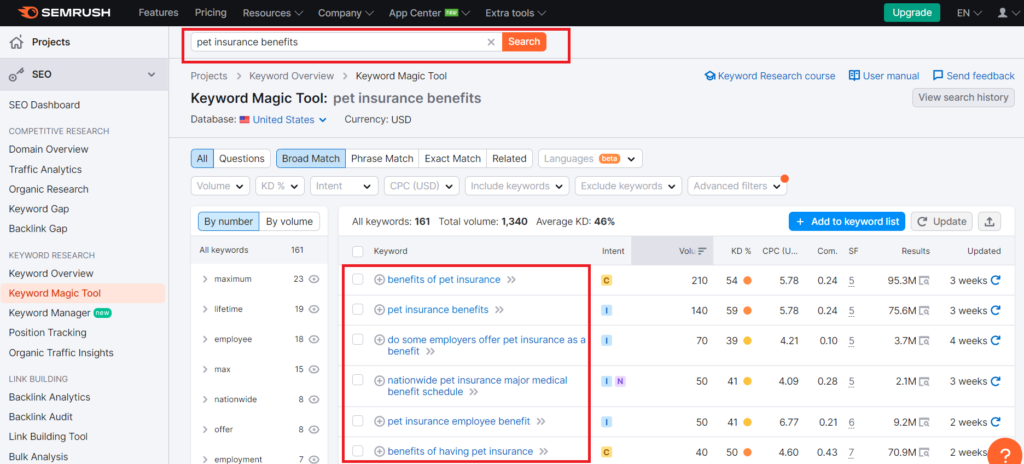Image resolution: width=1024 pixels, height=464 pixels.
Task: Tick the checkbox for 'benefits of pet insurance'
Action: coord(358,280)
